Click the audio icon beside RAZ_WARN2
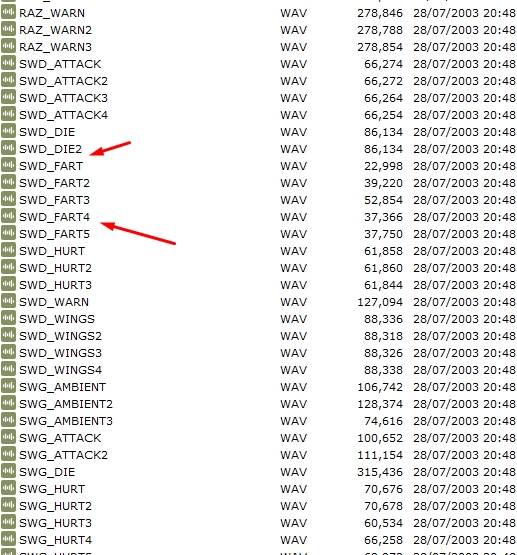Screen dimensions: 517x555 pyautogui.click(x=8, y=29)
